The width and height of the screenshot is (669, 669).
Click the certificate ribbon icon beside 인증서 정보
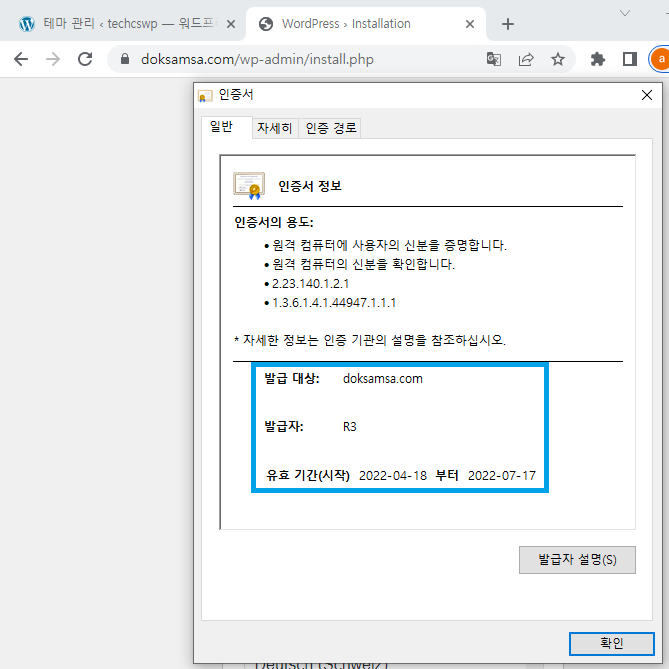(249, 186)
